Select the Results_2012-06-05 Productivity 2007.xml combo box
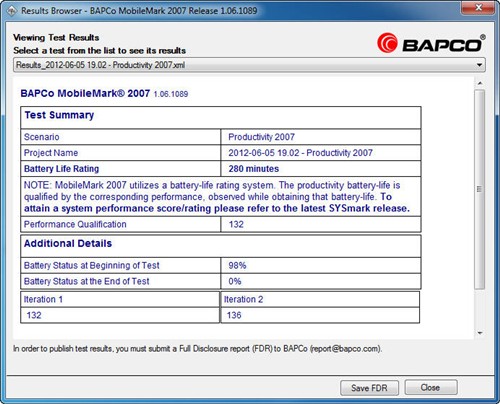The height and width of the screenshot is (404, 500). coord(249,65)
